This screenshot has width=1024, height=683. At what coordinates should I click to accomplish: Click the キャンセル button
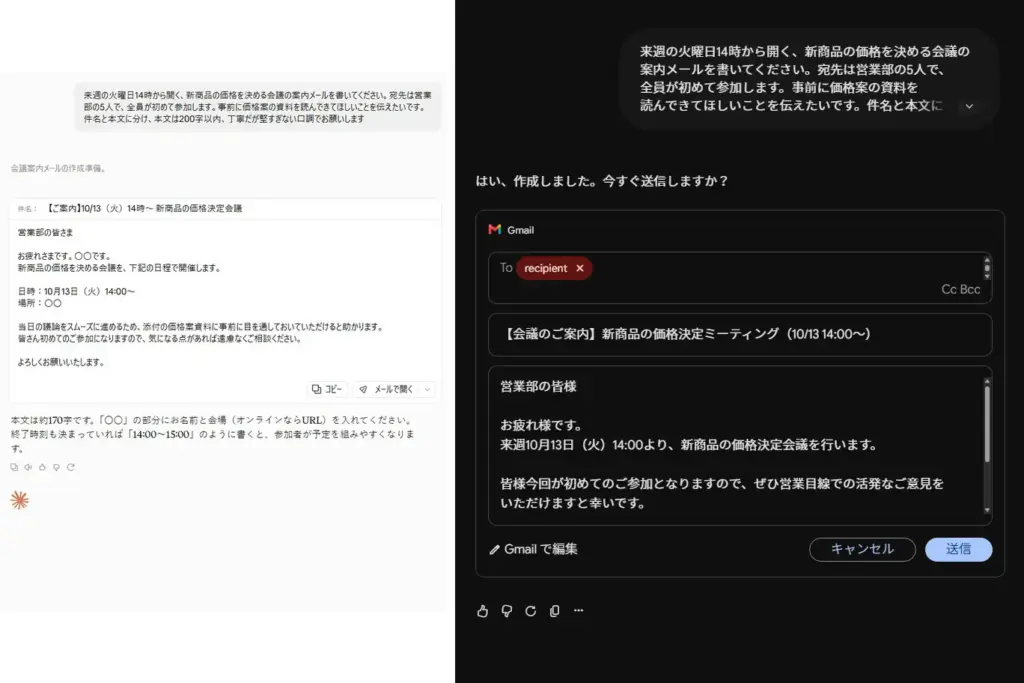[862, 549]
